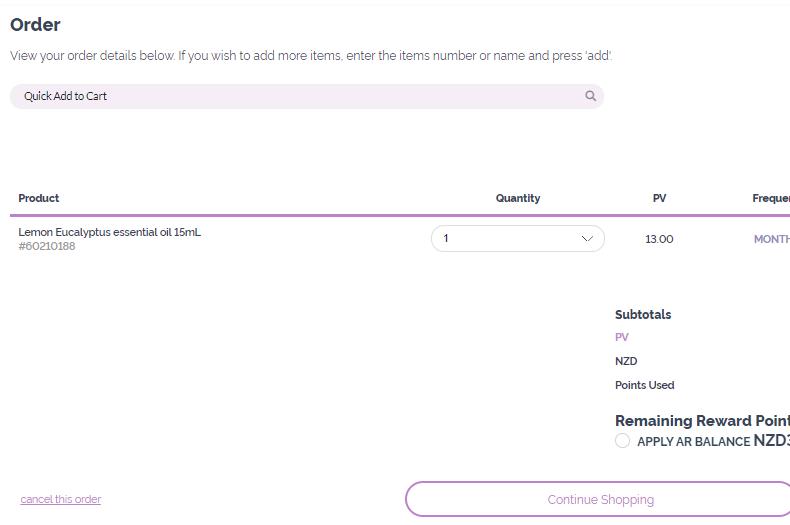The image size is (790, 525).
Task: Click the purple PV subtotal label
Action: [x=622, y=337]
